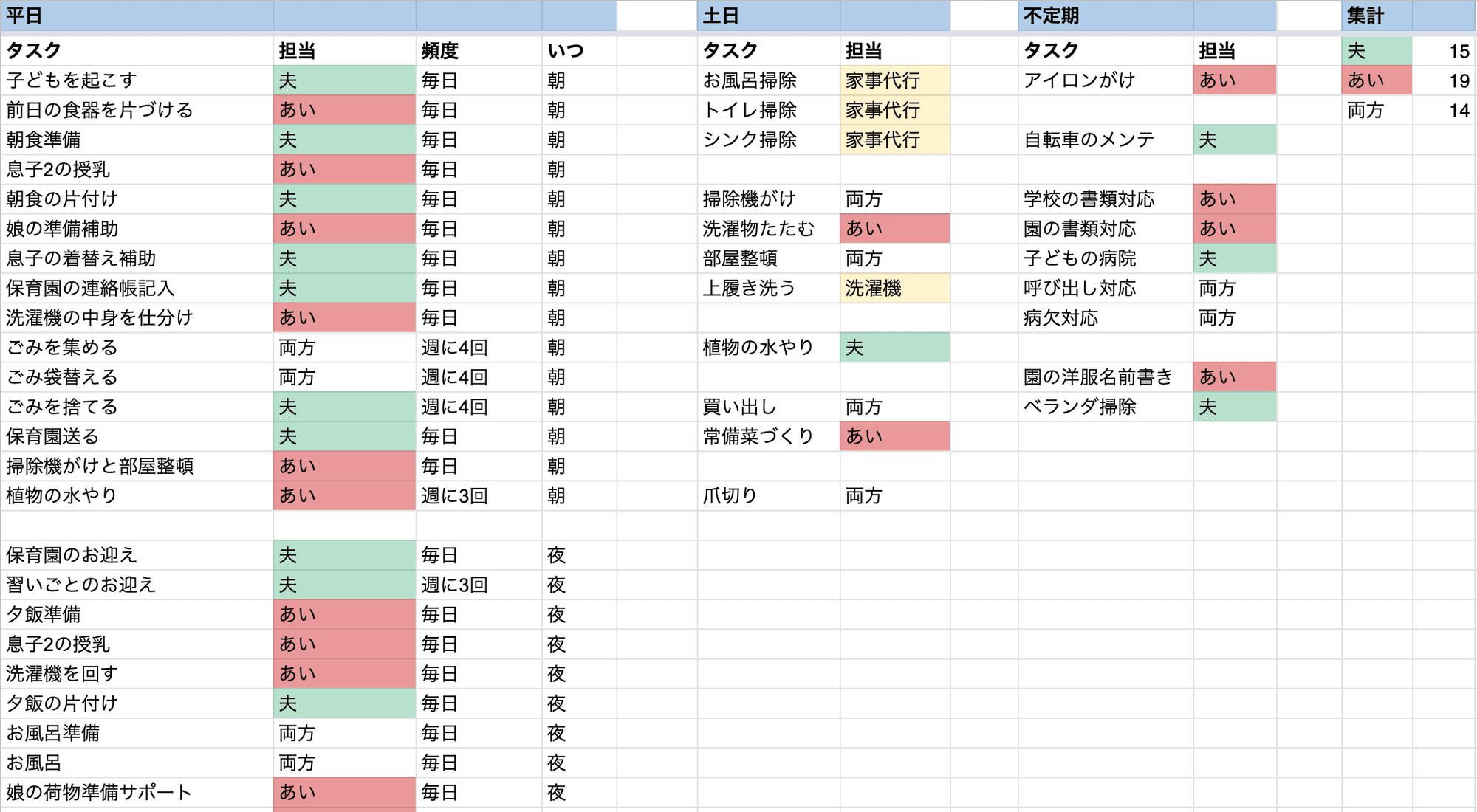1477x812 pixels.
Task: Select 両方 cell for 呼び出し対応
Action: [1234, 288]
